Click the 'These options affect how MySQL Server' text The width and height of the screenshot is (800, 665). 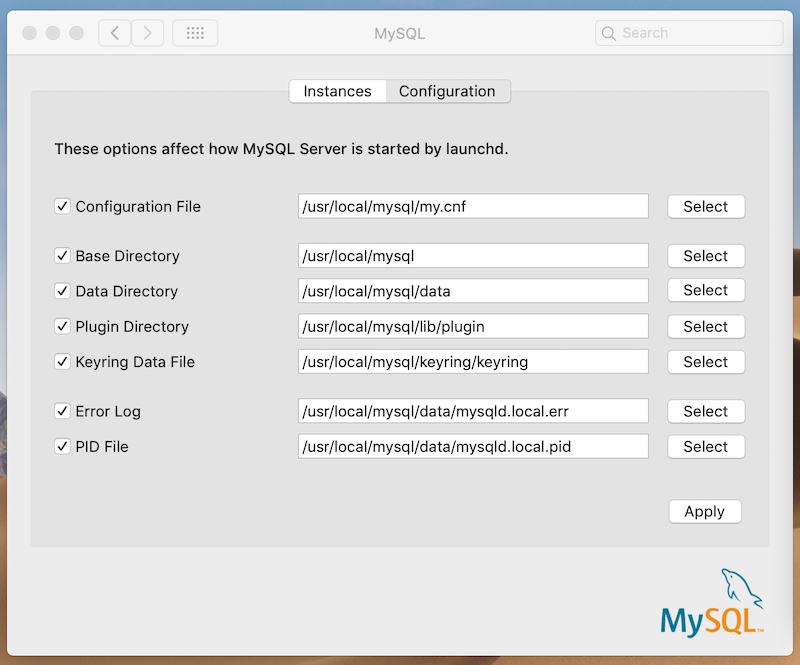click(201, 149)
